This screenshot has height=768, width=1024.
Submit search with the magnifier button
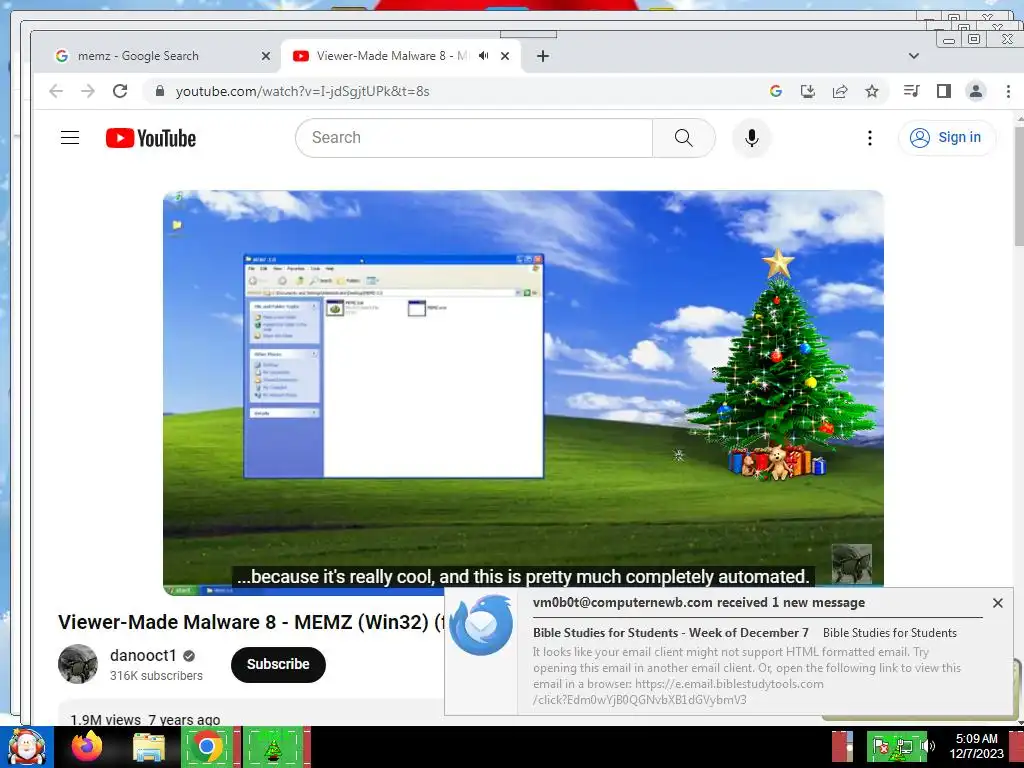(x=684, y=138)
